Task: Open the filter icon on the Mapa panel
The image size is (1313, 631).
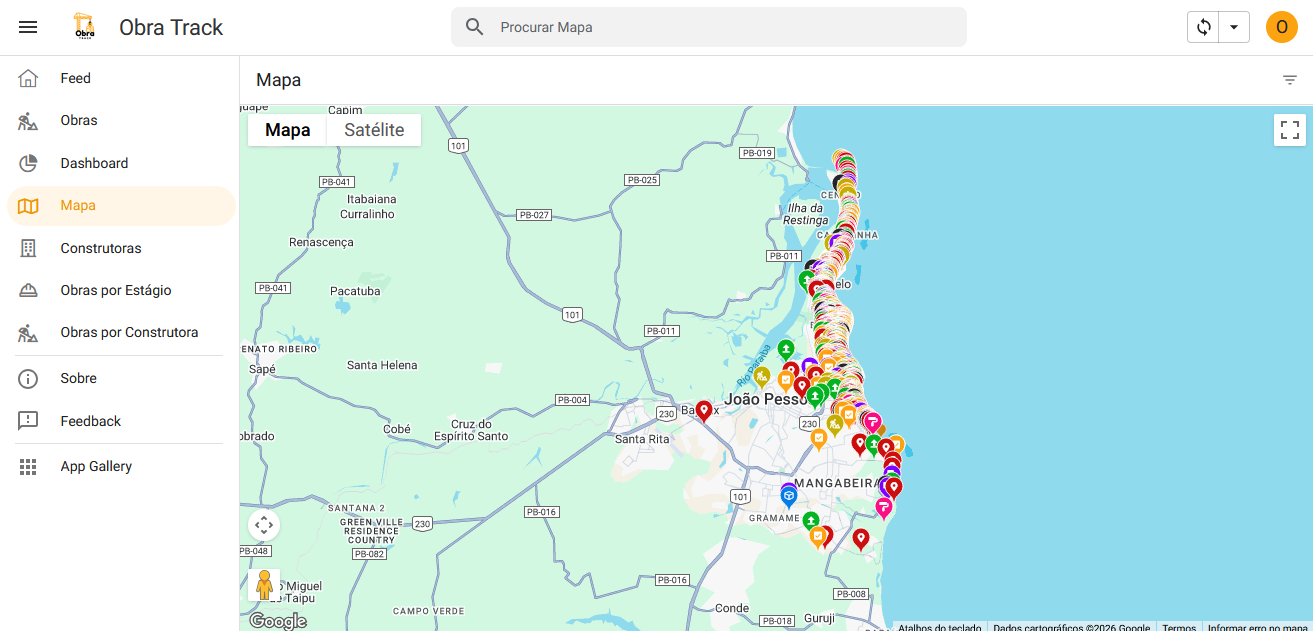Action: point(1289,79)
